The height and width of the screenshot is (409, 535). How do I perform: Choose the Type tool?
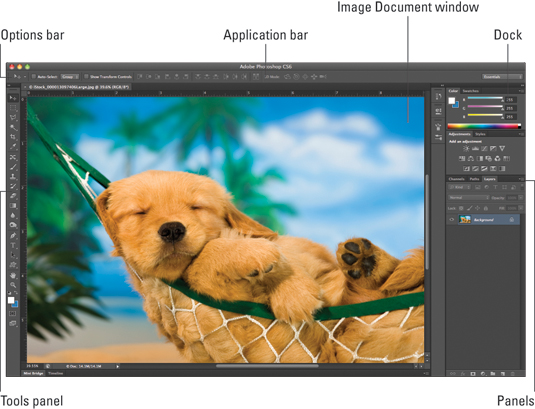[13, 245]
